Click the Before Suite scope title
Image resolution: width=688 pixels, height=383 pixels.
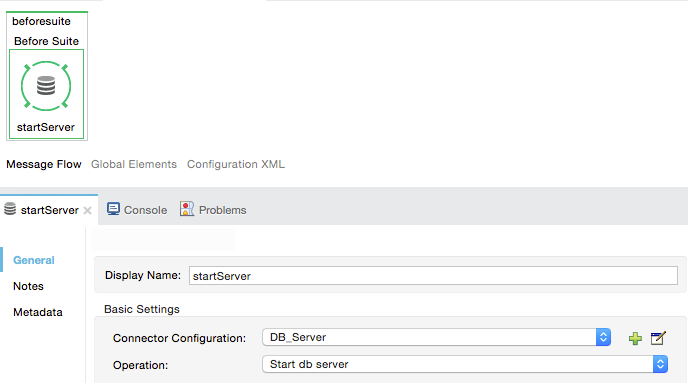(x=47, y=41)
